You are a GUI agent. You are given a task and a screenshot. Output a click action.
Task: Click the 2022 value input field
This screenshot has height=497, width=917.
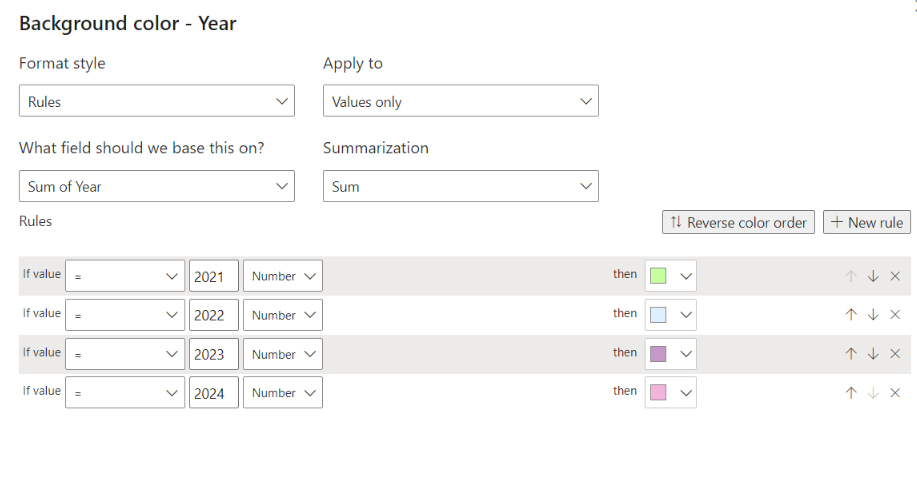[x=213, y=315]
